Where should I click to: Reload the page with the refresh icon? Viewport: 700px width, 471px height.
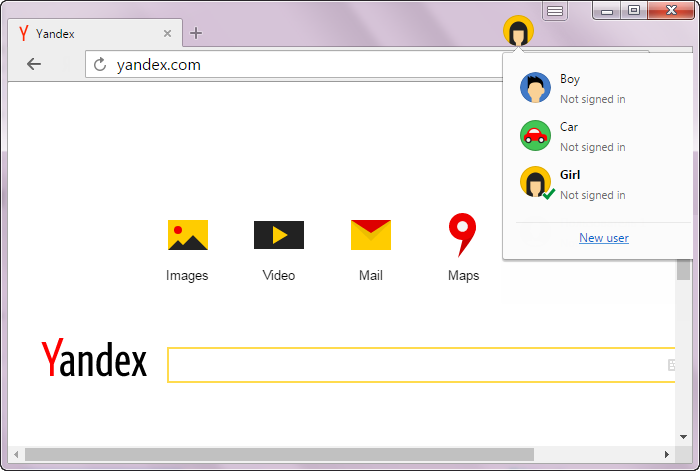[x=100, y=64]
